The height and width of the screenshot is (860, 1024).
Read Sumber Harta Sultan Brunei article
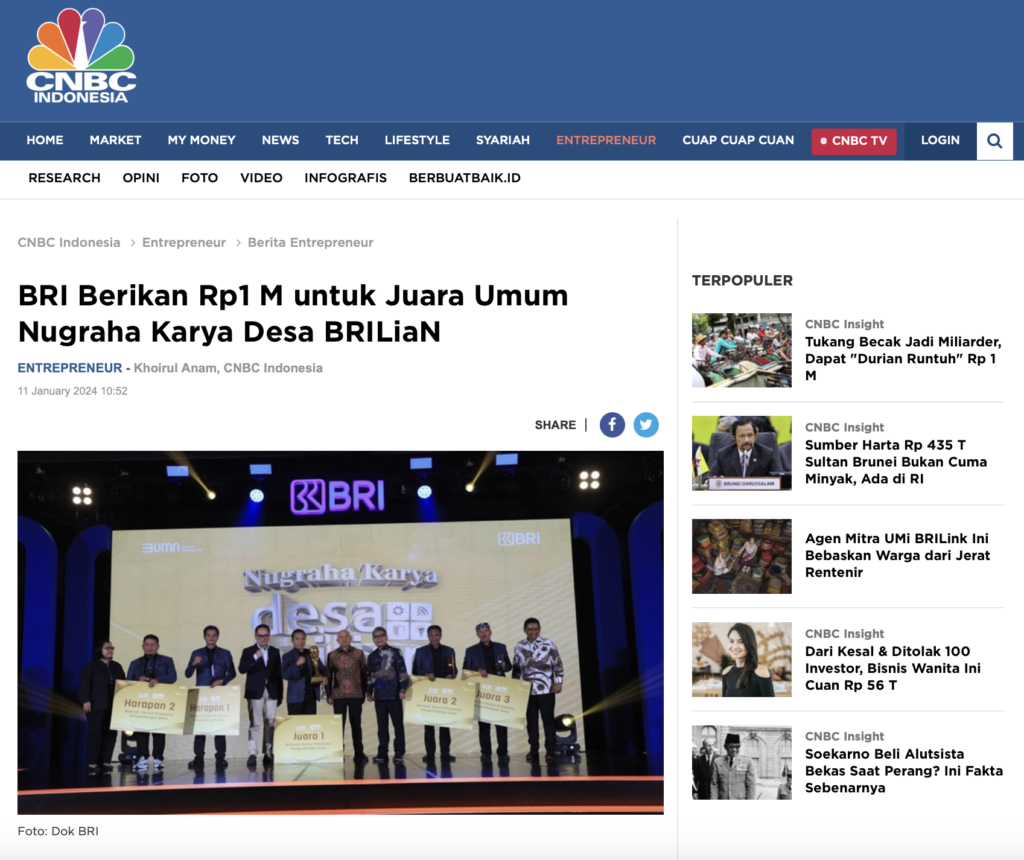(x=896, y=462)
